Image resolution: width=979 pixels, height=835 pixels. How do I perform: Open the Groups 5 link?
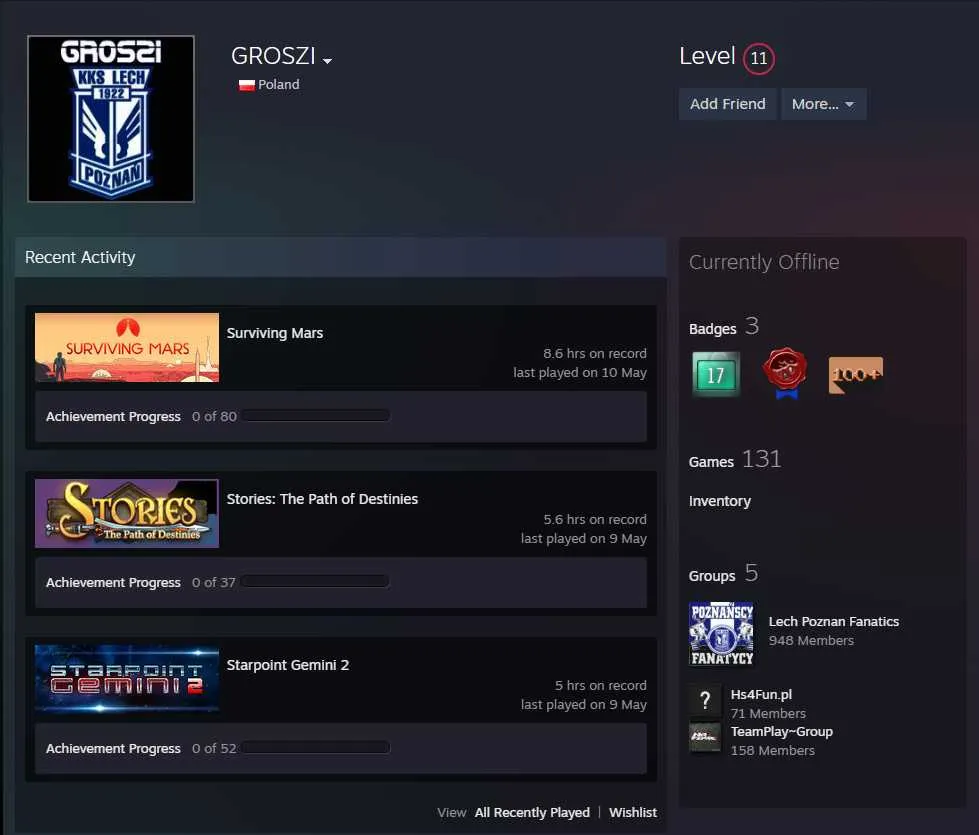pyautogui.click(x=723, y=574)
